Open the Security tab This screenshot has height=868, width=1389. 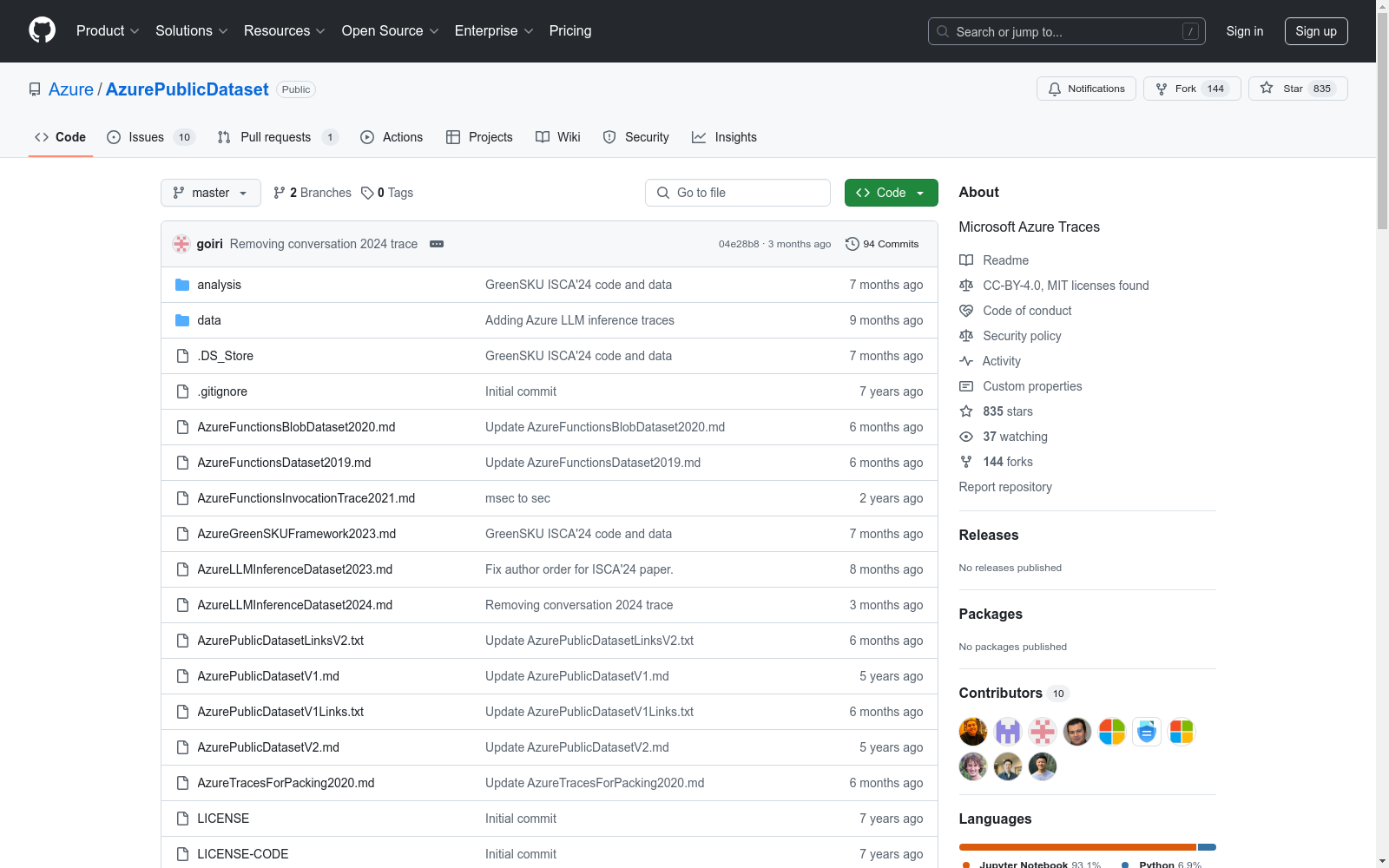(x=636, y=137)
